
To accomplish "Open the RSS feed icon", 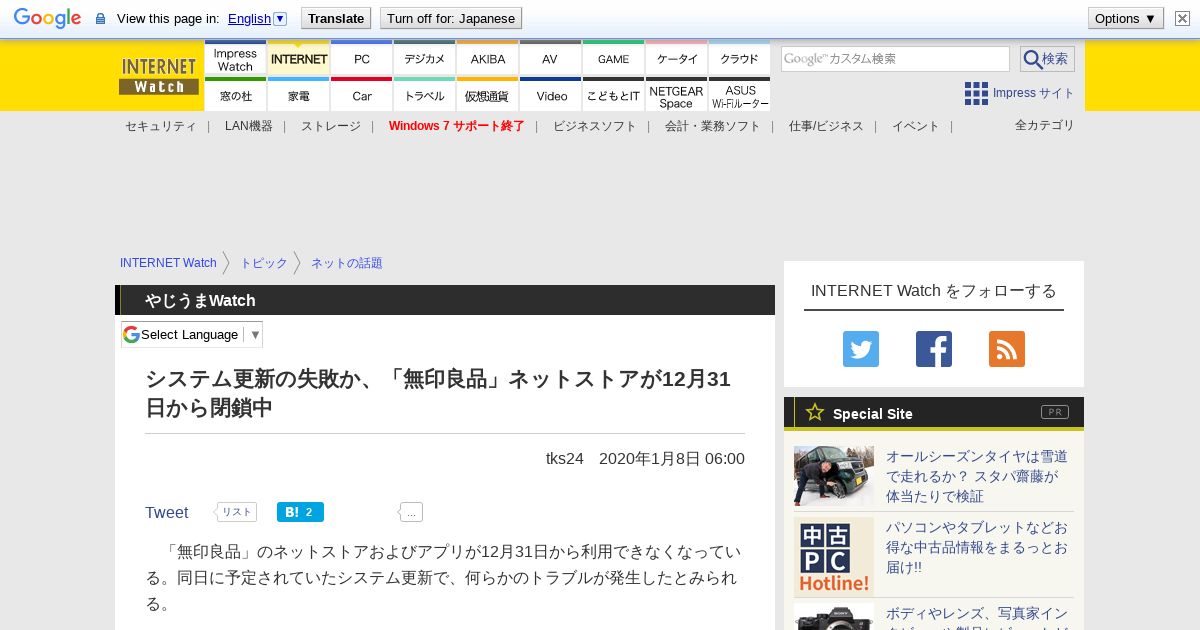I will pos(1007,349).
